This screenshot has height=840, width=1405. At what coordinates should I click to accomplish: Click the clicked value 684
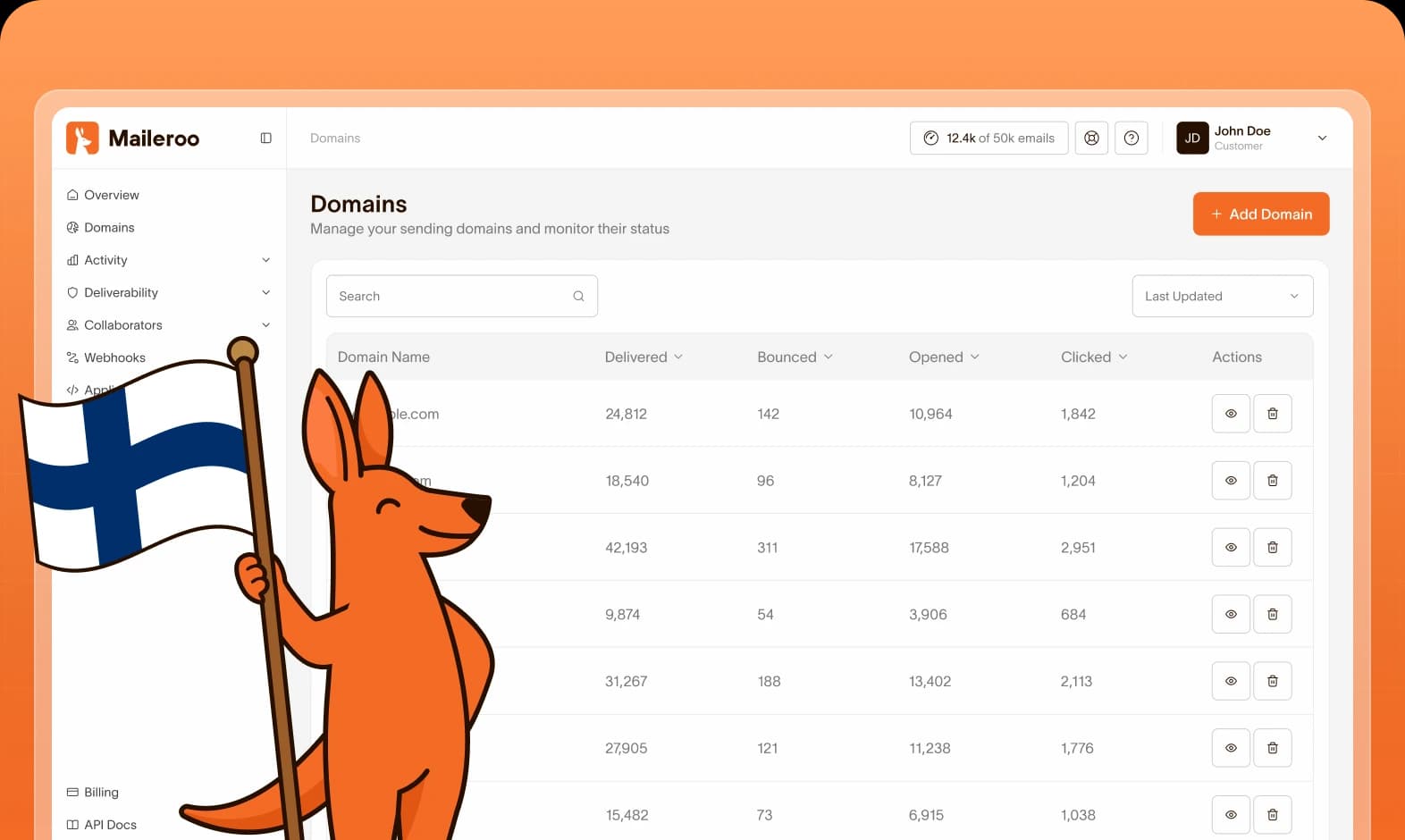[1073, 615]
